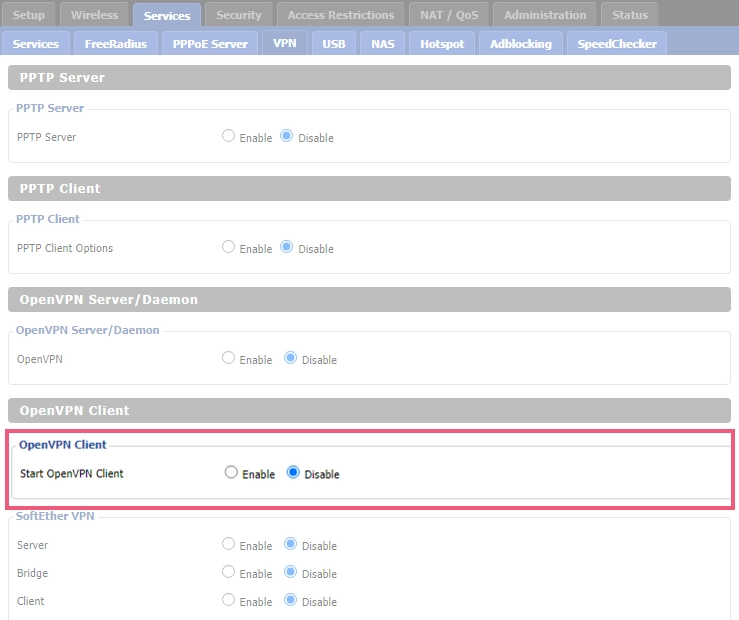The image size is (739, 620).
Task: Select Disable for PPTP Server
Action: click(287, 136)
